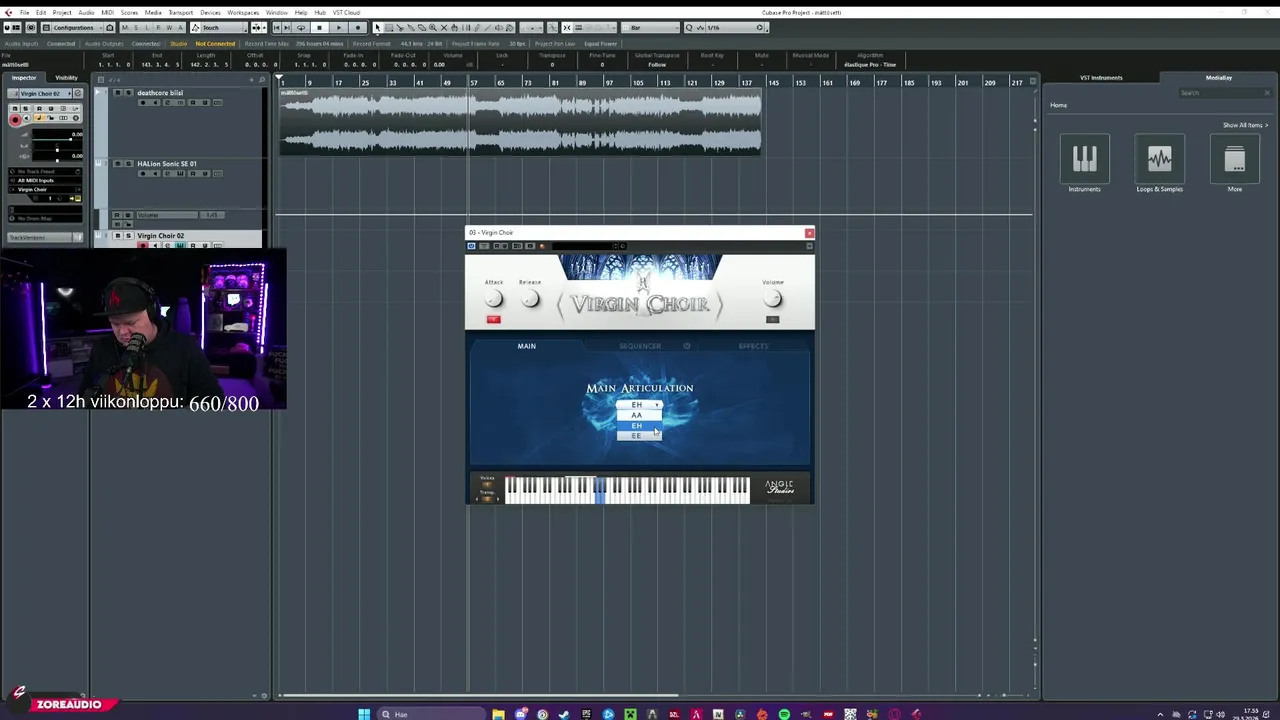The width and height of the screenshot is (1280, 720).
Task: Adjust the Attack knob
Action: [493, 298]
